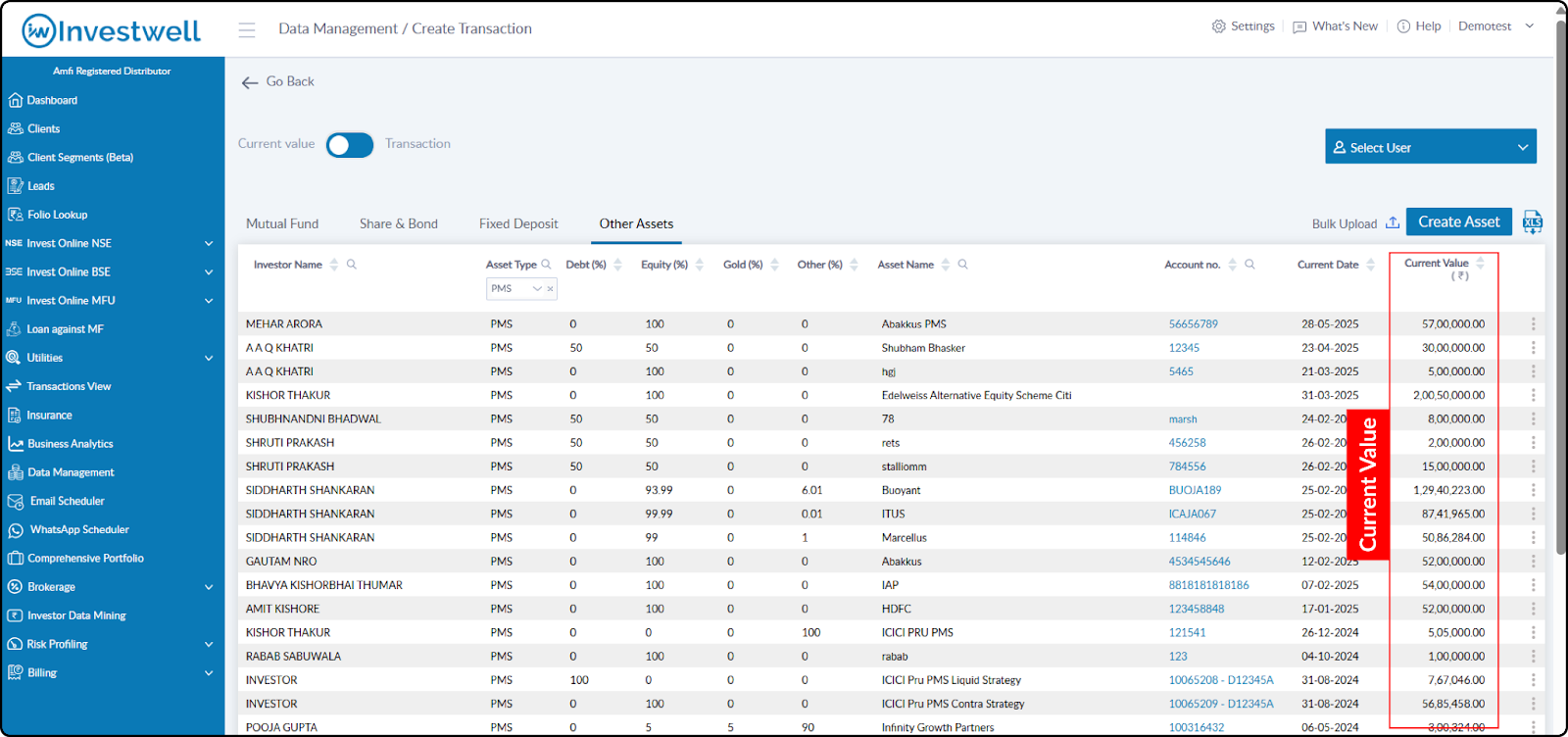Switch to the Fixed Deposit tab
Screen dimensions: 1568x737
coord(518,224)
